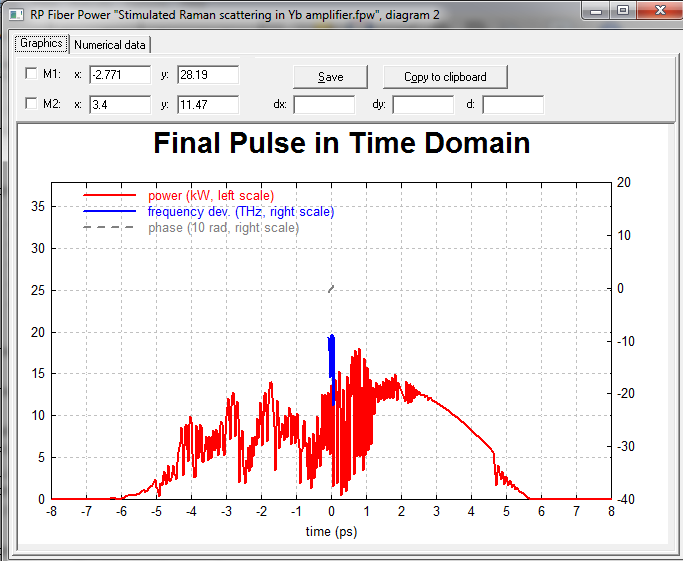Focus the M2 x field showing 3.4
Image resolution: width=683 pixels, height=561 pixels.
[120, 105]
